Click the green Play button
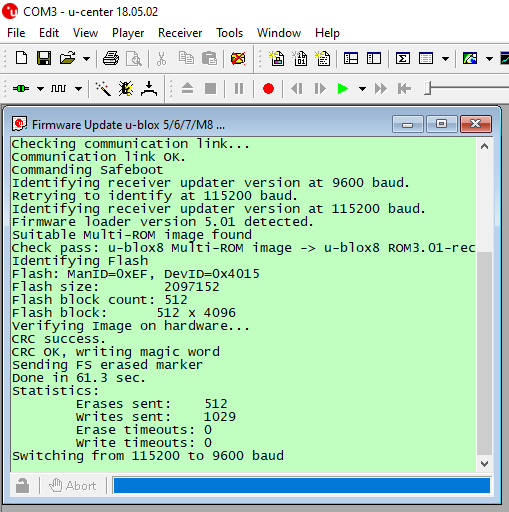 (343, 89)
